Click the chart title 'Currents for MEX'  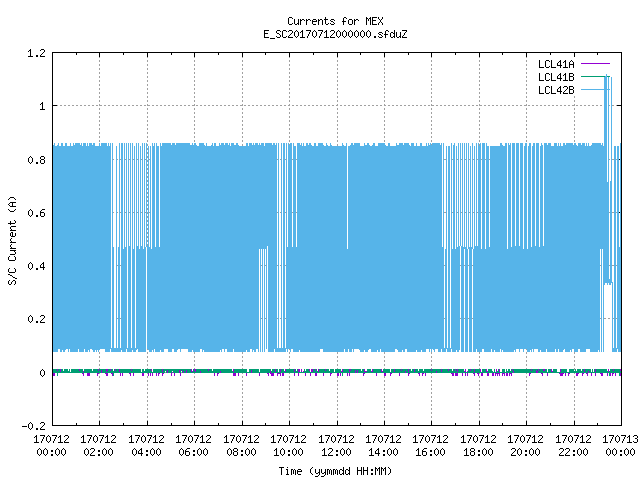coord(335,21)
